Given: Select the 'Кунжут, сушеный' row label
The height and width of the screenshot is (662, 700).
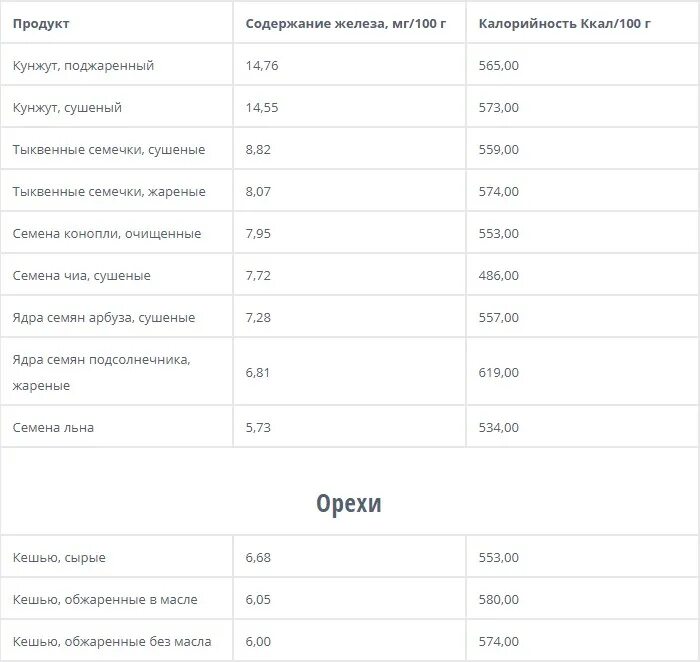Looking at the screenshot, I should point(67,108).
